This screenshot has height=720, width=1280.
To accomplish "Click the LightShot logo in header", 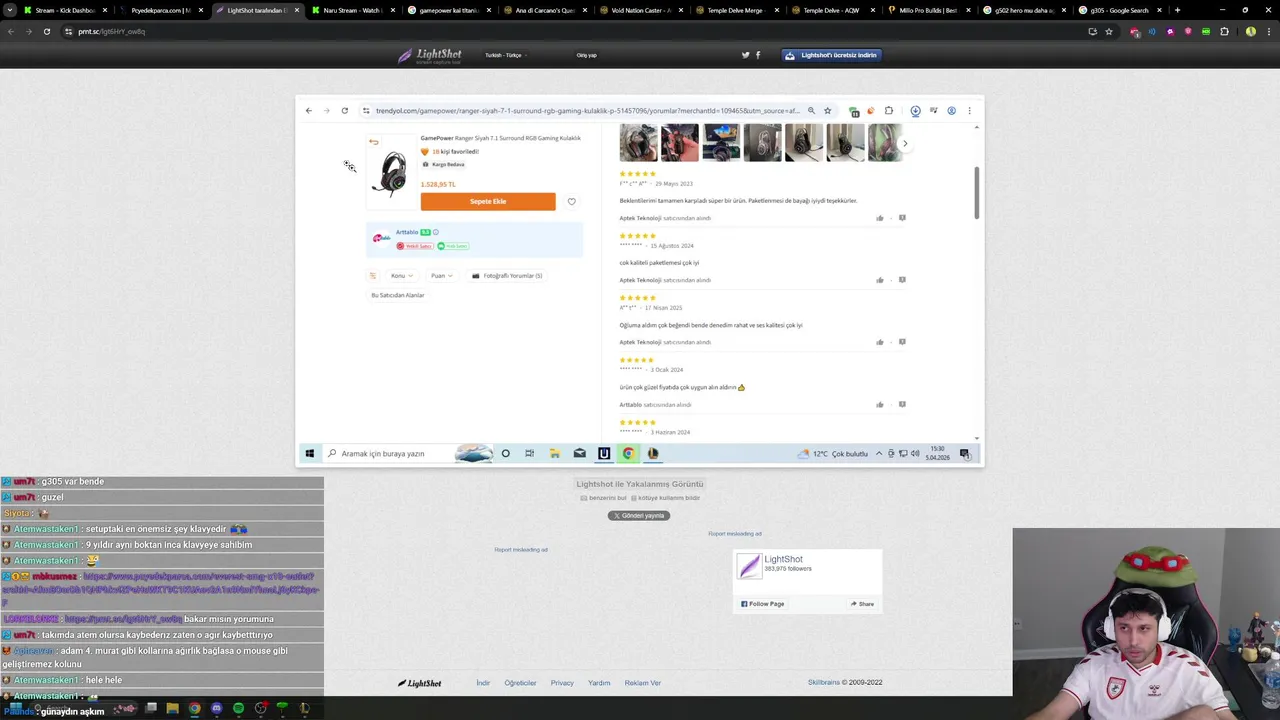I will click(430, 56).
